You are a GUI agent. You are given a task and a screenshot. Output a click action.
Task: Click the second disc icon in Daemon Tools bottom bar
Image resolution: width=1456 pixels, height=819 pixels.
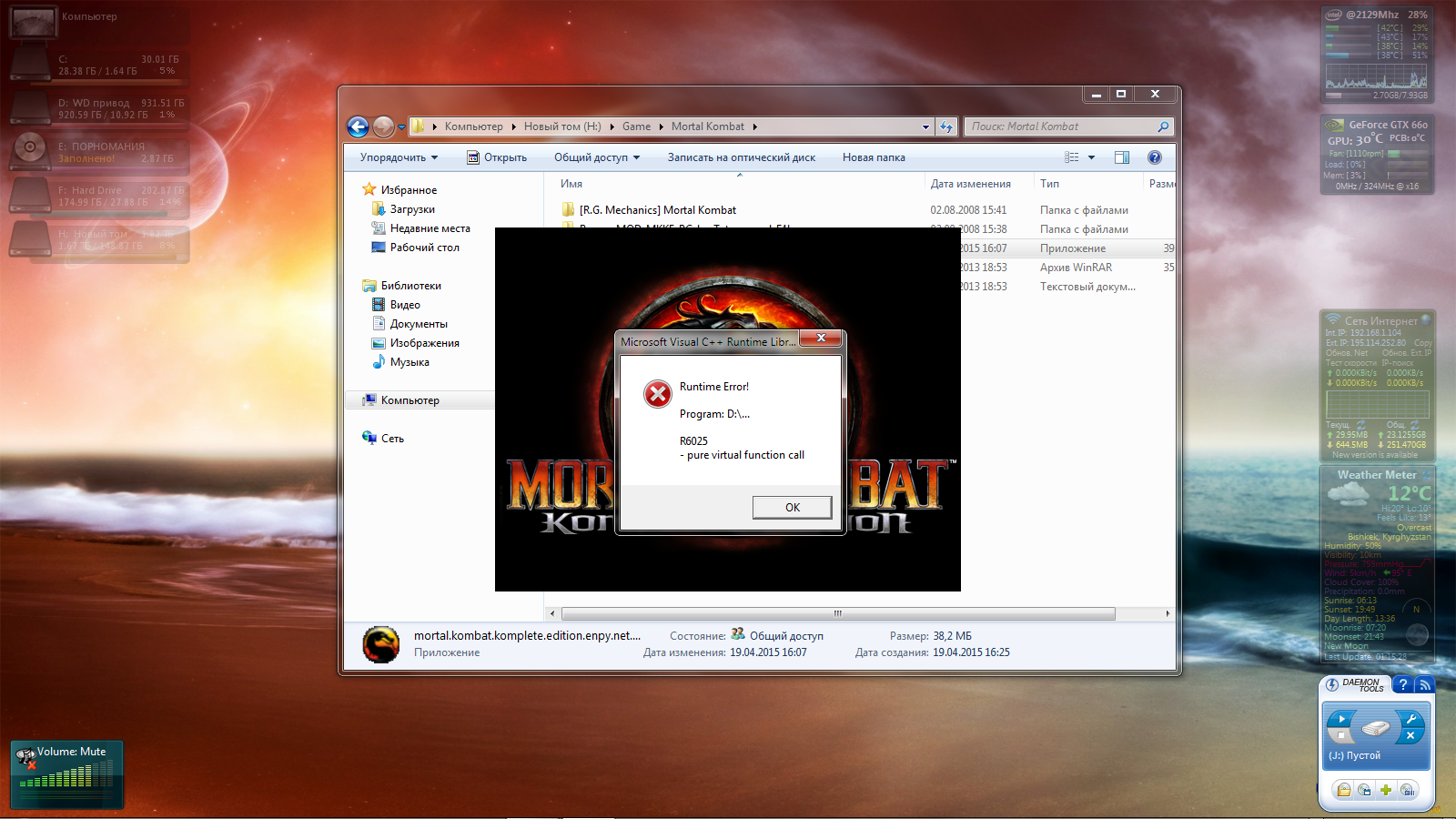click(1365, 790)
